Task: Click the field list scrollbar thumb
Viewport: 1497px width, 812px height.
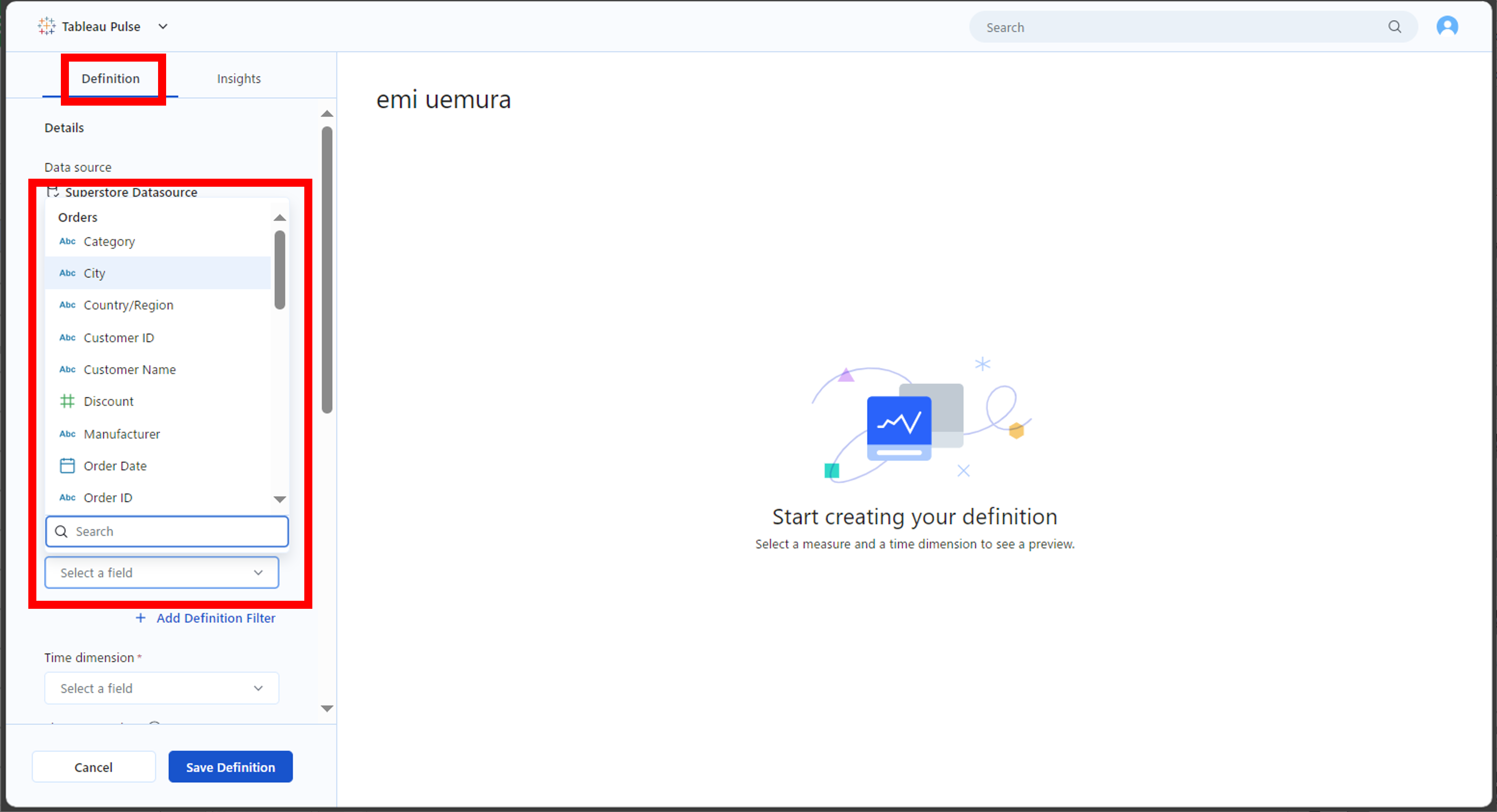Action: [279, 270]
